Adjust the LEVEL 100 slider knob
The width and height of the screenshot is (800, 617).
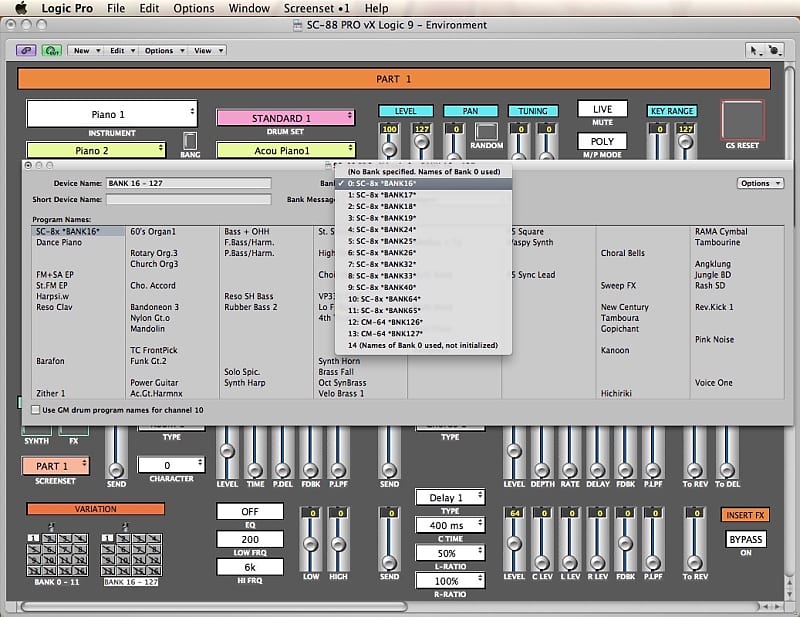point(389,150)
